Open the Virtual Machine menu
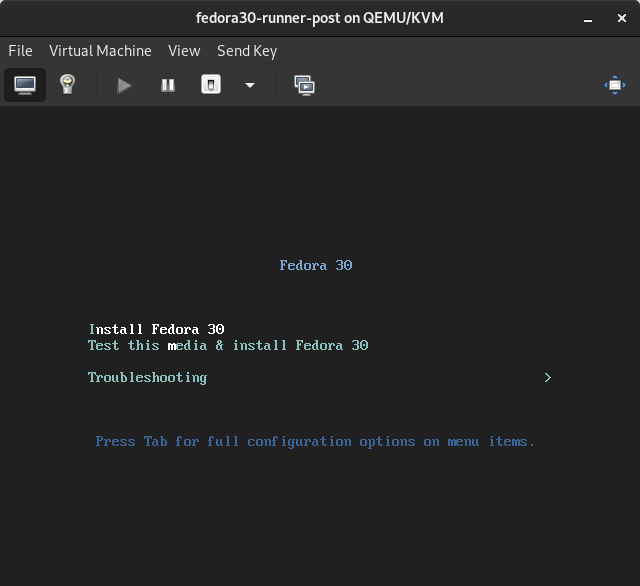The height and width of the screenshot is (586, 640). click(x=100, y=51)
